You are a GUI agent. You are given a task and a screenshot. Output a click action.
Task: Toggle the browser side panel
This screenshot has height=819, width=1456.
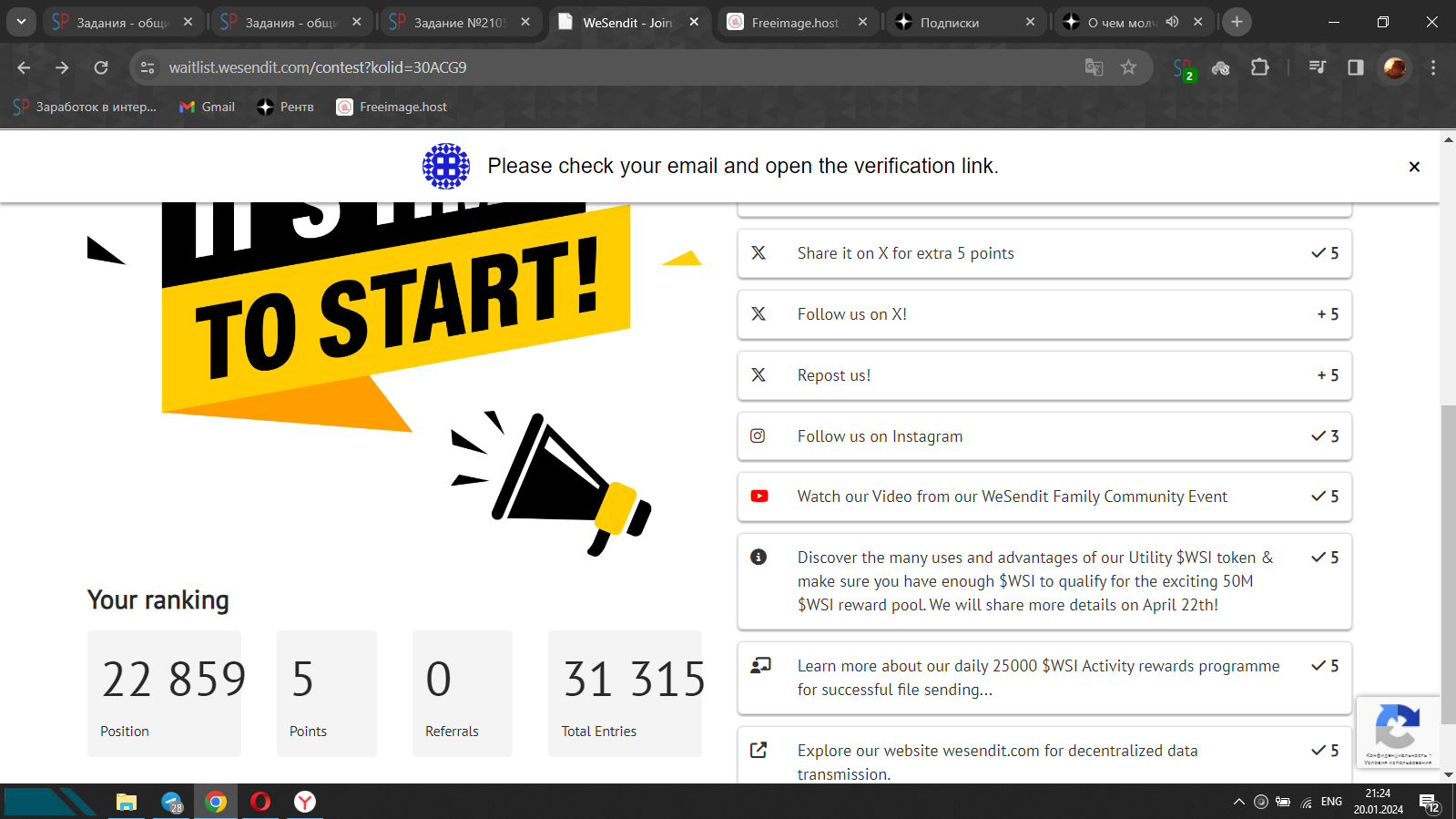pos(1356,67)
